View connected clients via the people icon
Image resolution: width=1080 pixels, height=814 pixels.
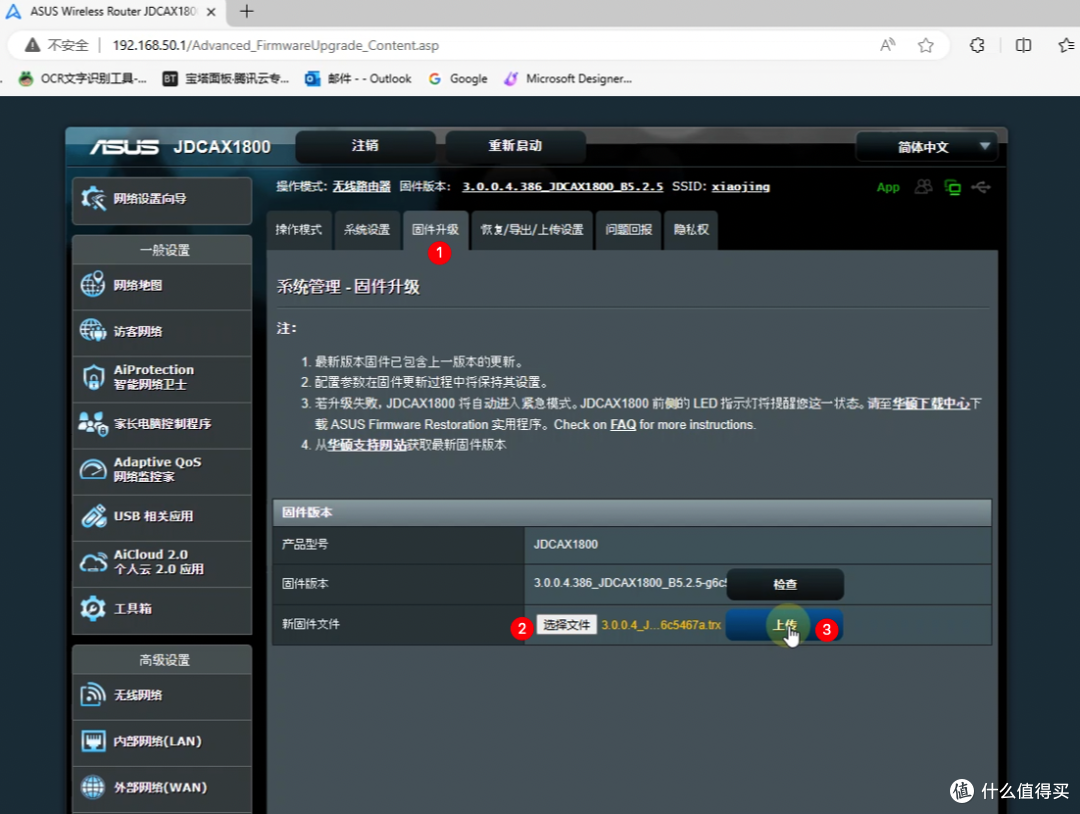pyautogui.click(x=922, y=187)
